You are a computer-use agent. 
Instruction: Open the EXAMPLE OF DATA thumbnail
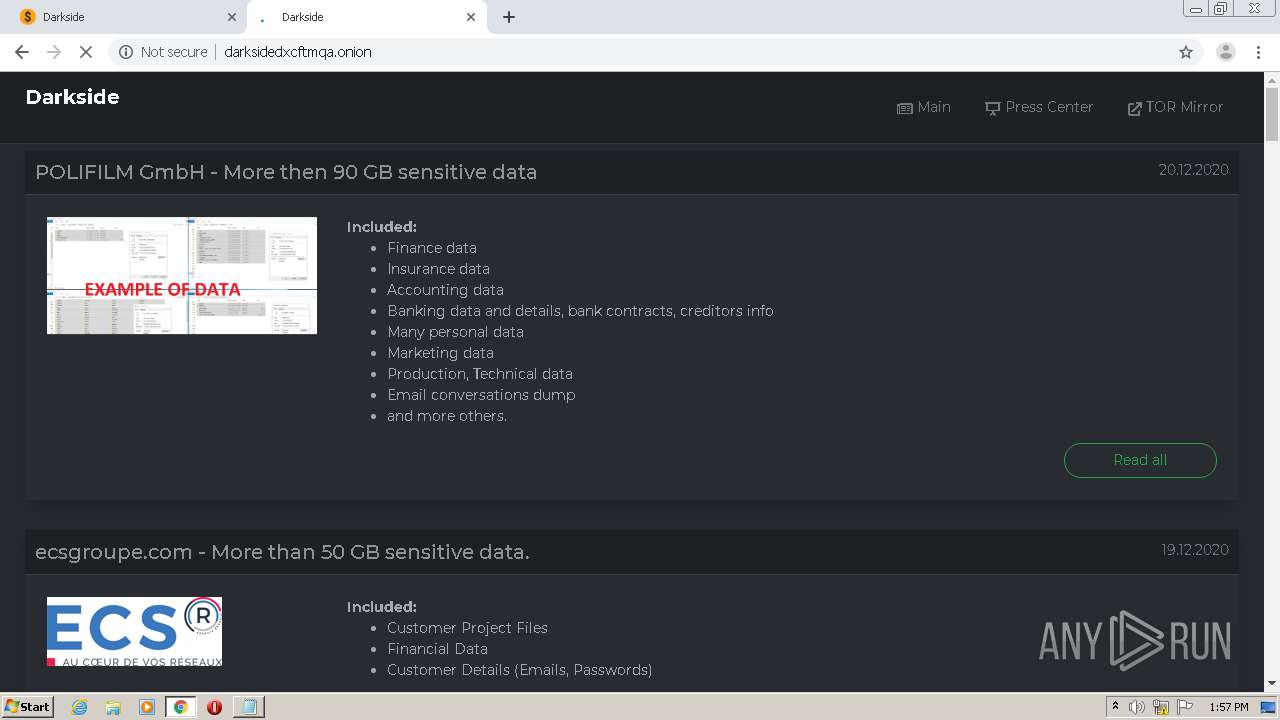(182, 275)
